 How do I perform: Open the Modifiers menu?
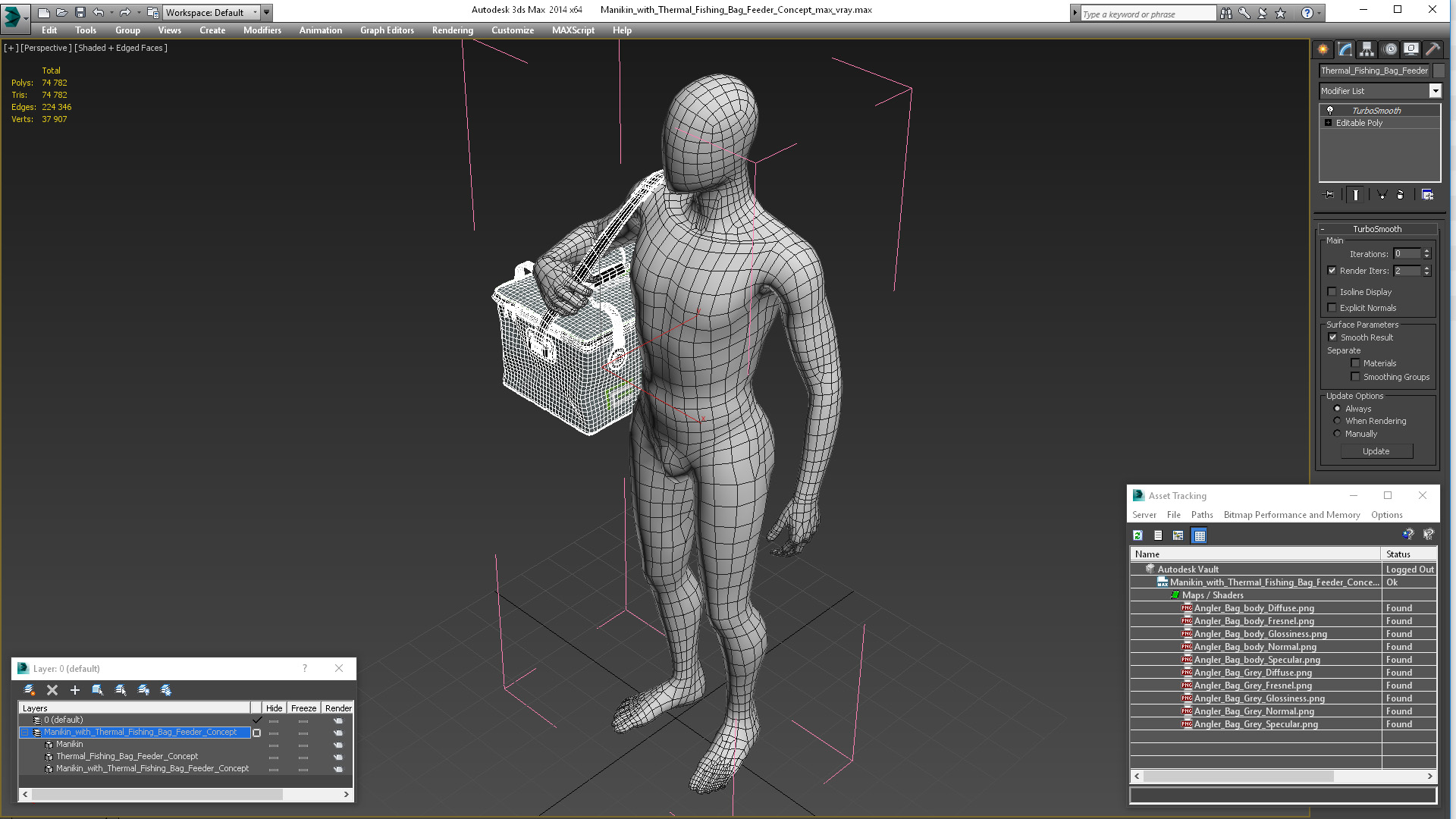262,30
